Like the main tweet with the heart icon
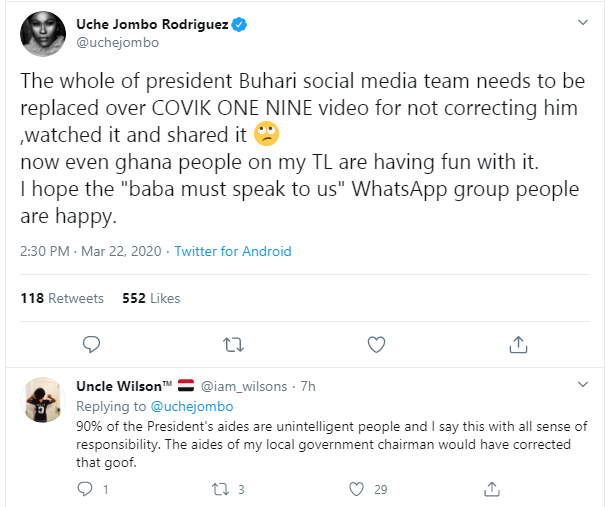The width and height of the screenshot is (606, 507). click(x=376, y=345)
